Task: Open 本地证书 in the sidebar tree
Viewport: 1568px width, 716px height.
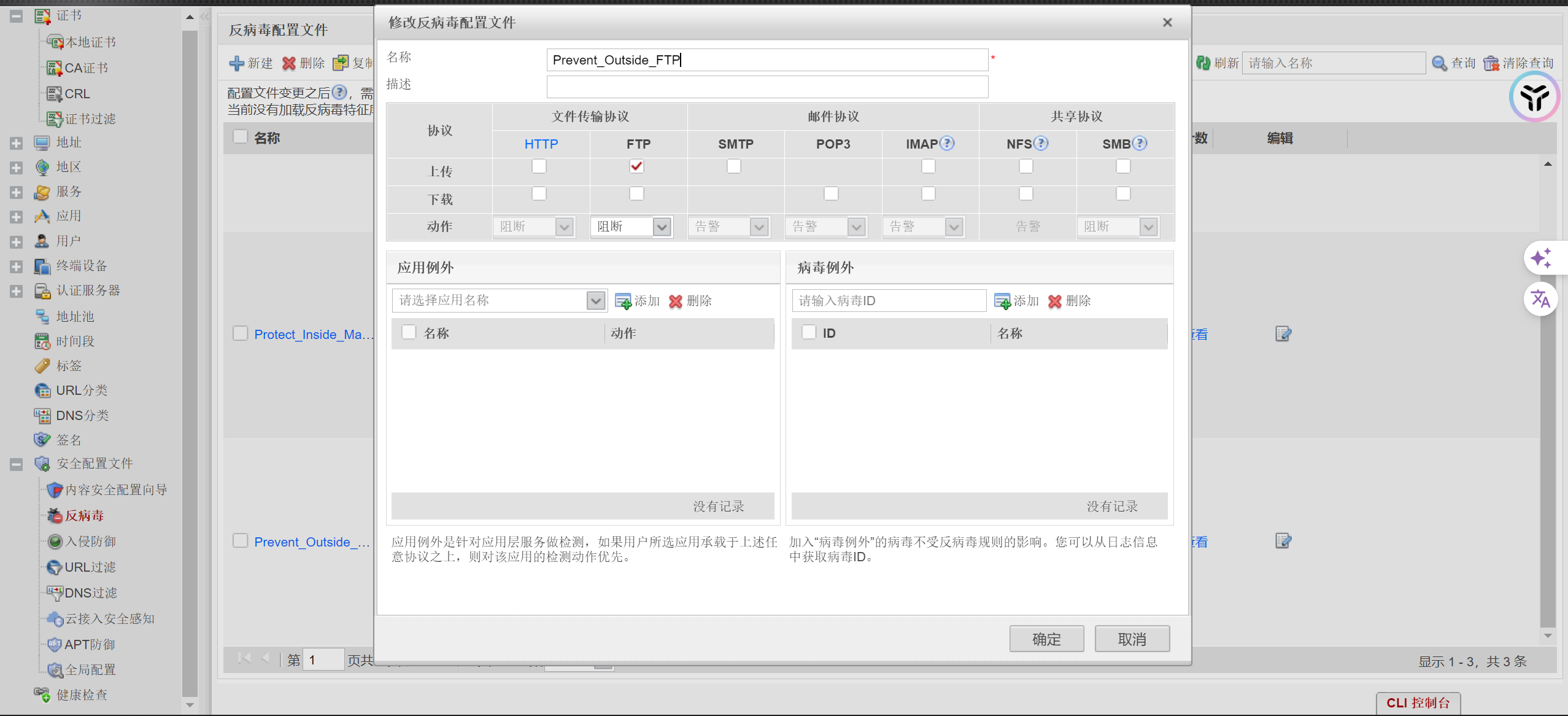Action: point(90,42)
